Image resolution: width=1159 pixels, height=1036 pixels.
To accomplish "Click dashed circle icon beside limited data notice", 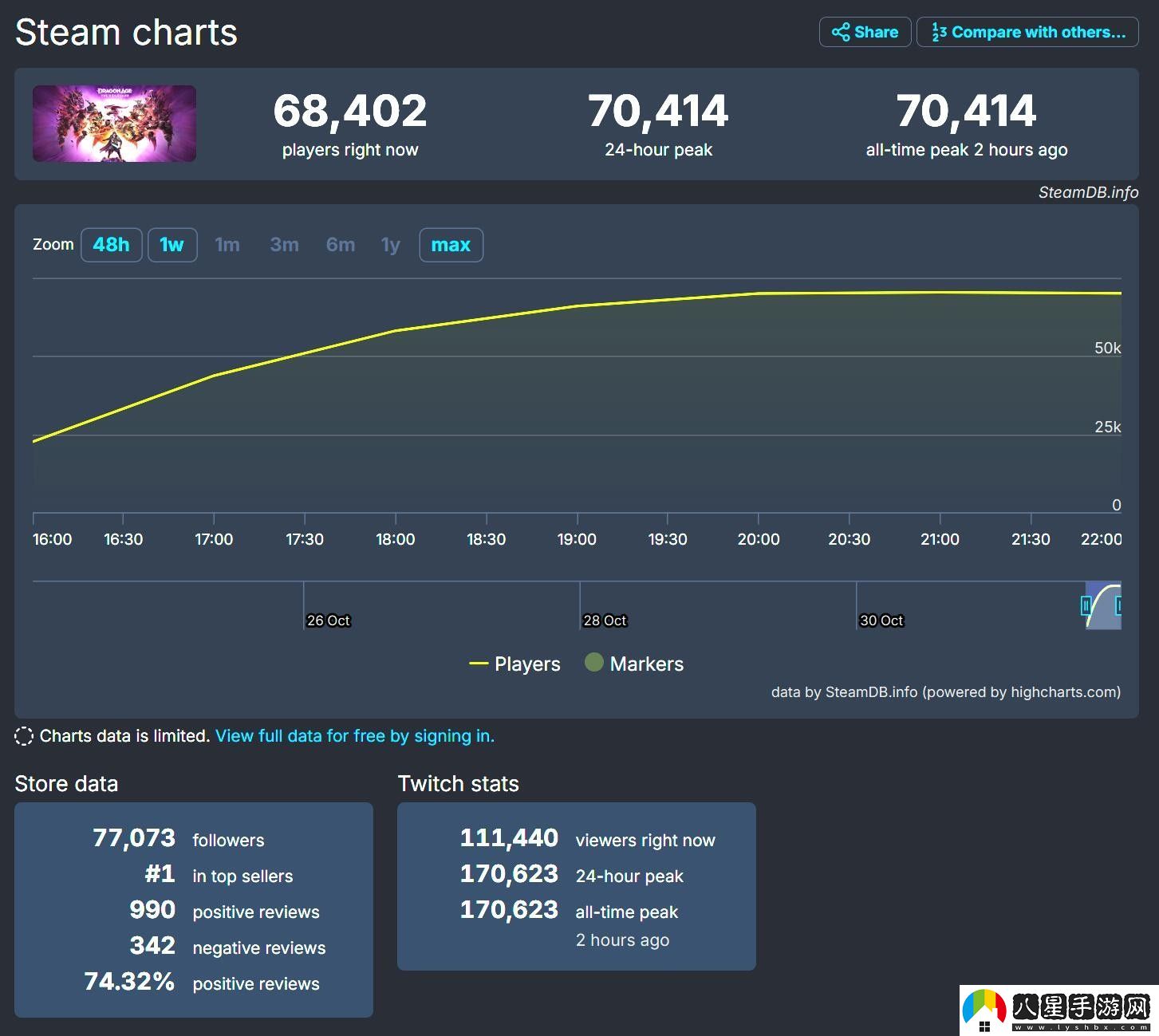I will [x=24, y=736].
